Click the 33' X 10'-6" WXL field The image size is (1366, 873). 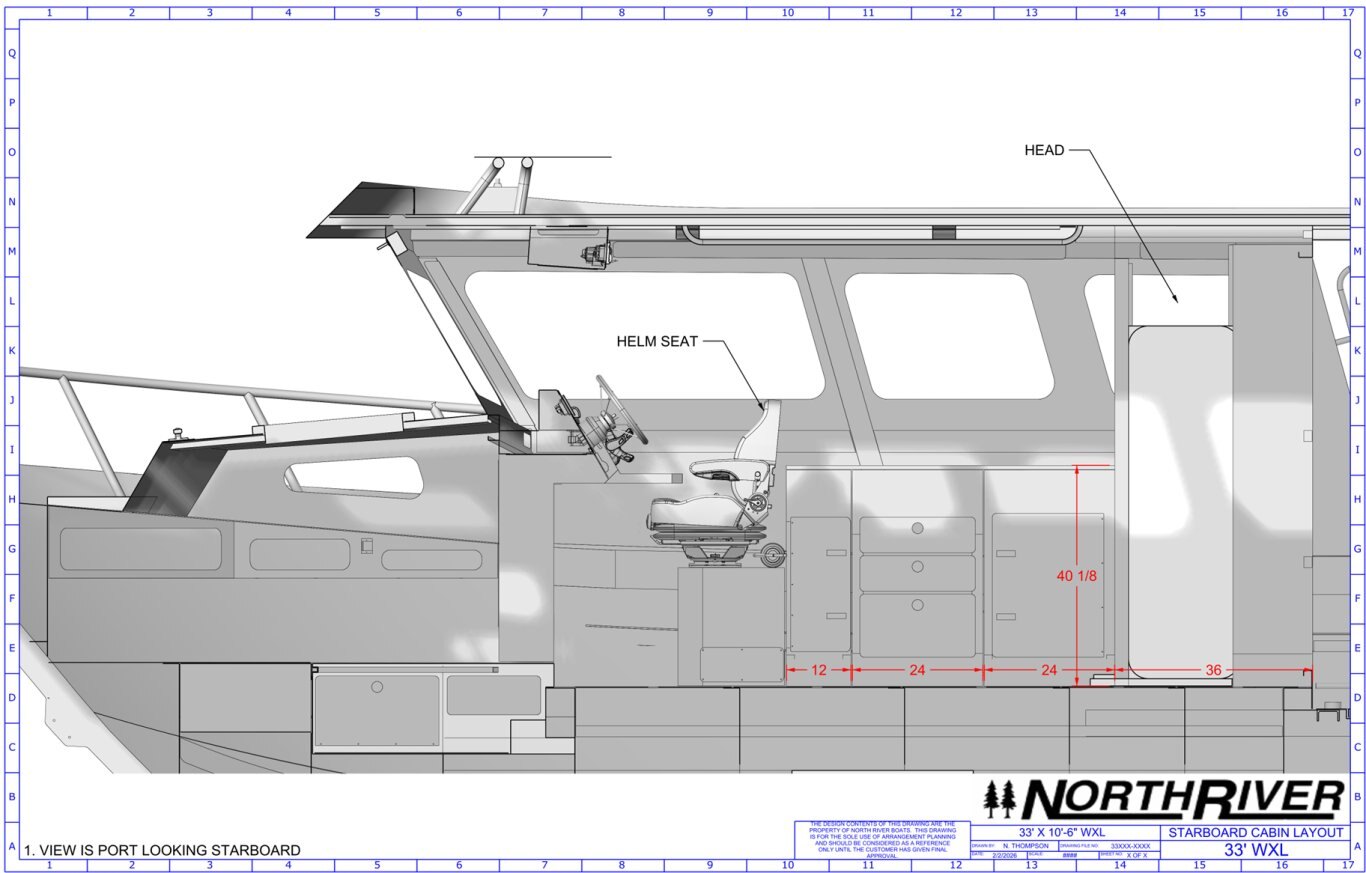pos(1061,833)
